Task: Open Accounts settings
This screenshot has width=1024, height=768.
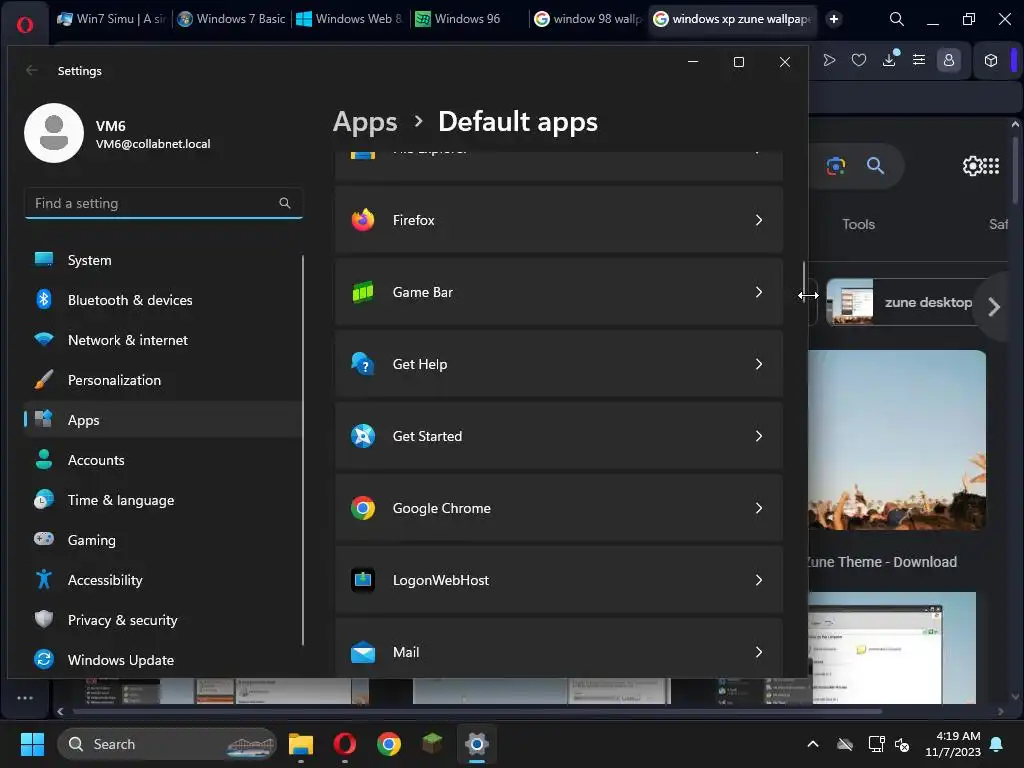Action: (x=163, y=460)
